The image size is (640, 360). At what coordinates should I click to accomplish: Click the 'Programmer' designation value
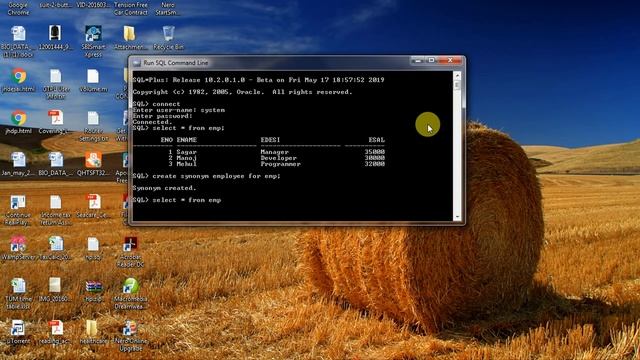point(281,164)
